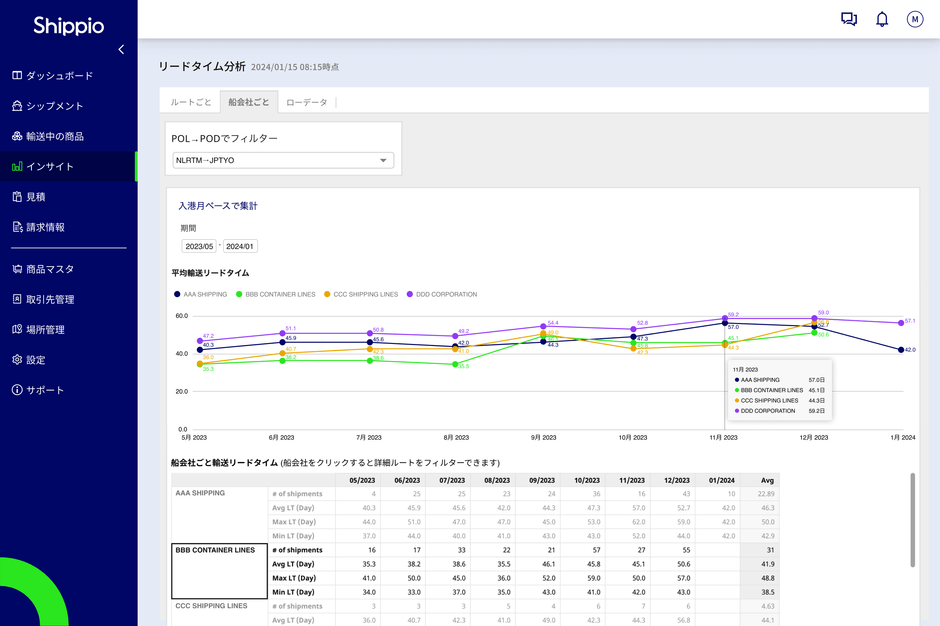This screenshot has width=940, height=626.
Task: Open the NLRTM→JPTYO filter dropdown
Action: click(283, 160)
